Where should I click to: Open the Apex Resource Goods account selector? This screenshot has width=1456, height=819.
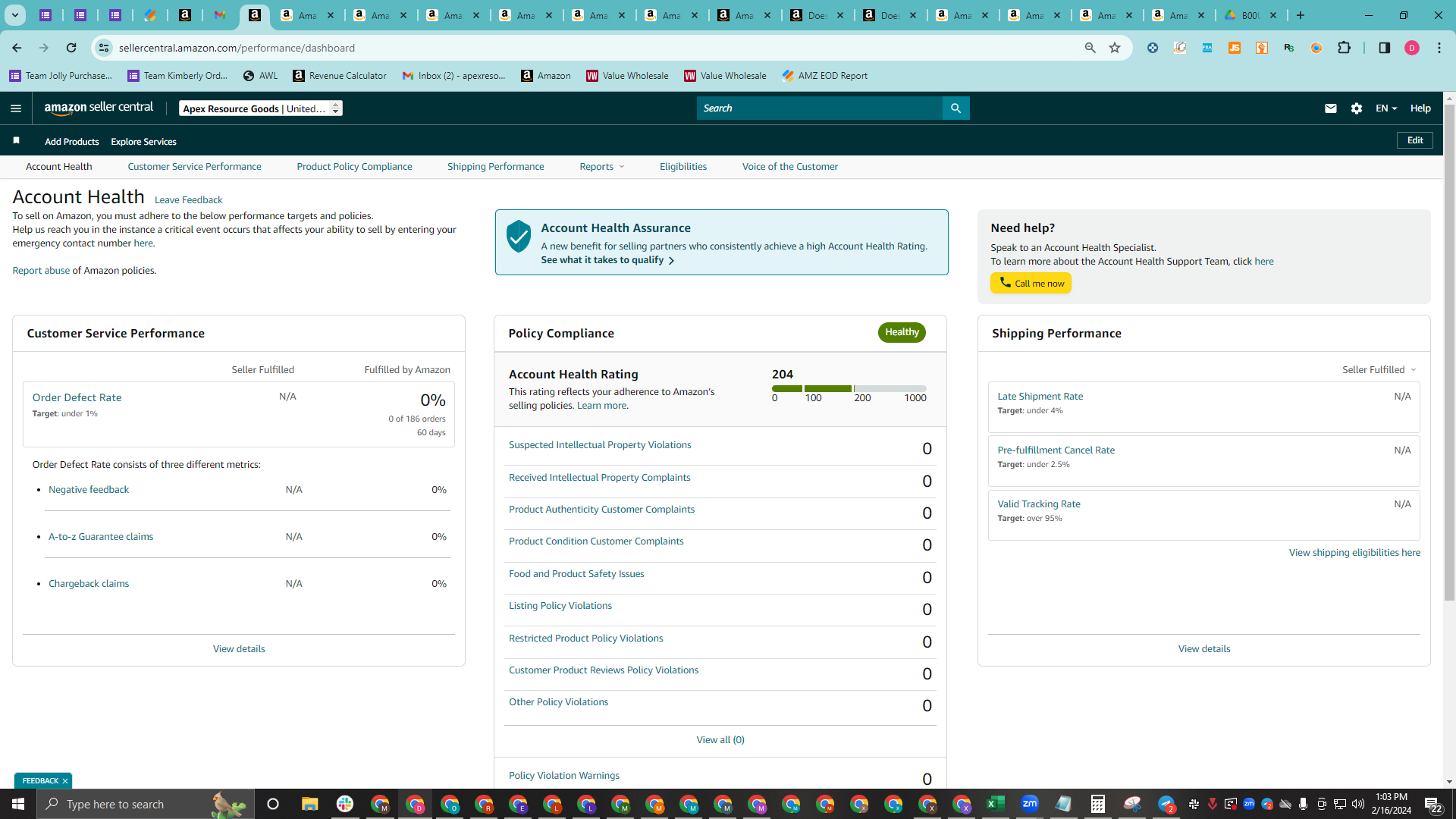261,108
